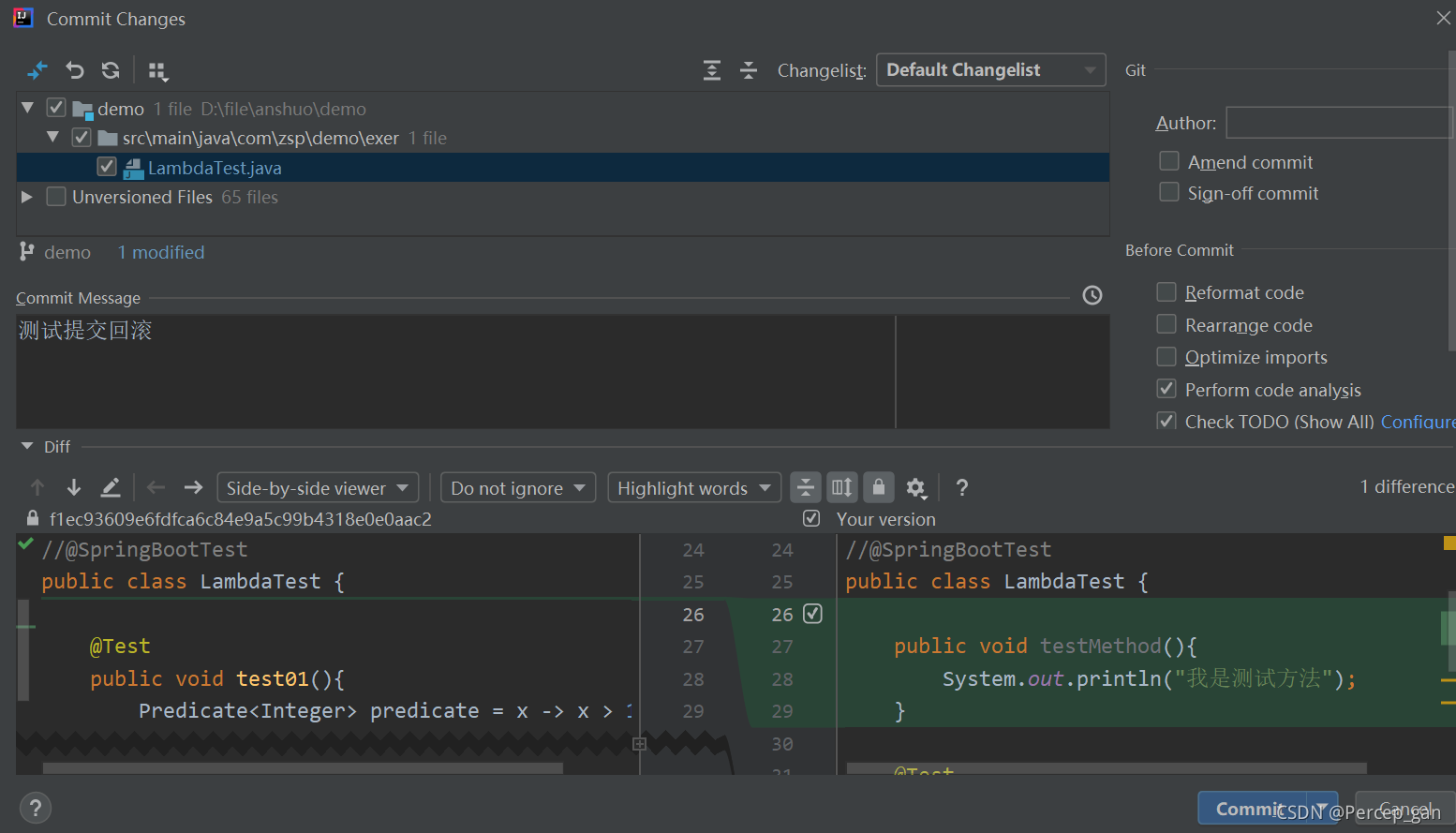The image size is (1456, 833).
Task: Click Expand All icon above file tree
Action: coord(712,70)
